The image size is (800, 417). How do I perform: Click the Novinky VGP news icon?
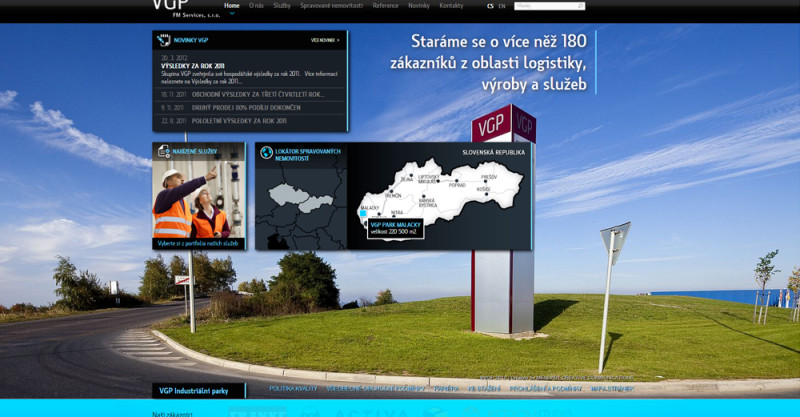click(164, 40)
